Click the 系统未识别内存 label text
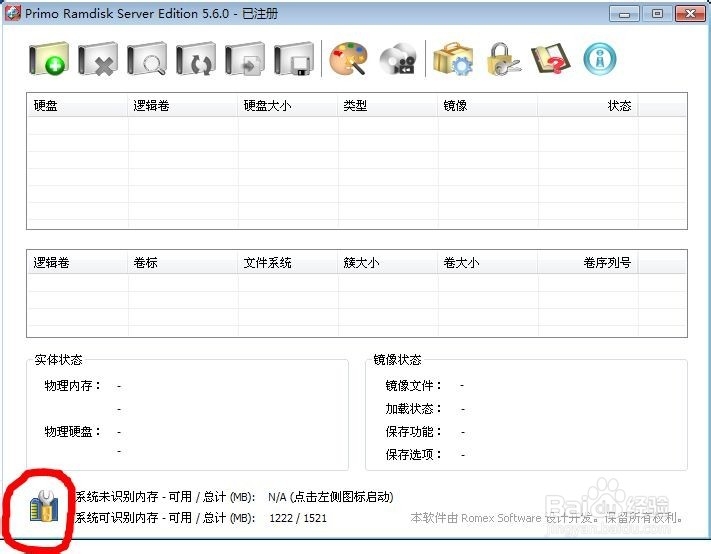This screenshot has width=711, height=554. coord(117,497)
